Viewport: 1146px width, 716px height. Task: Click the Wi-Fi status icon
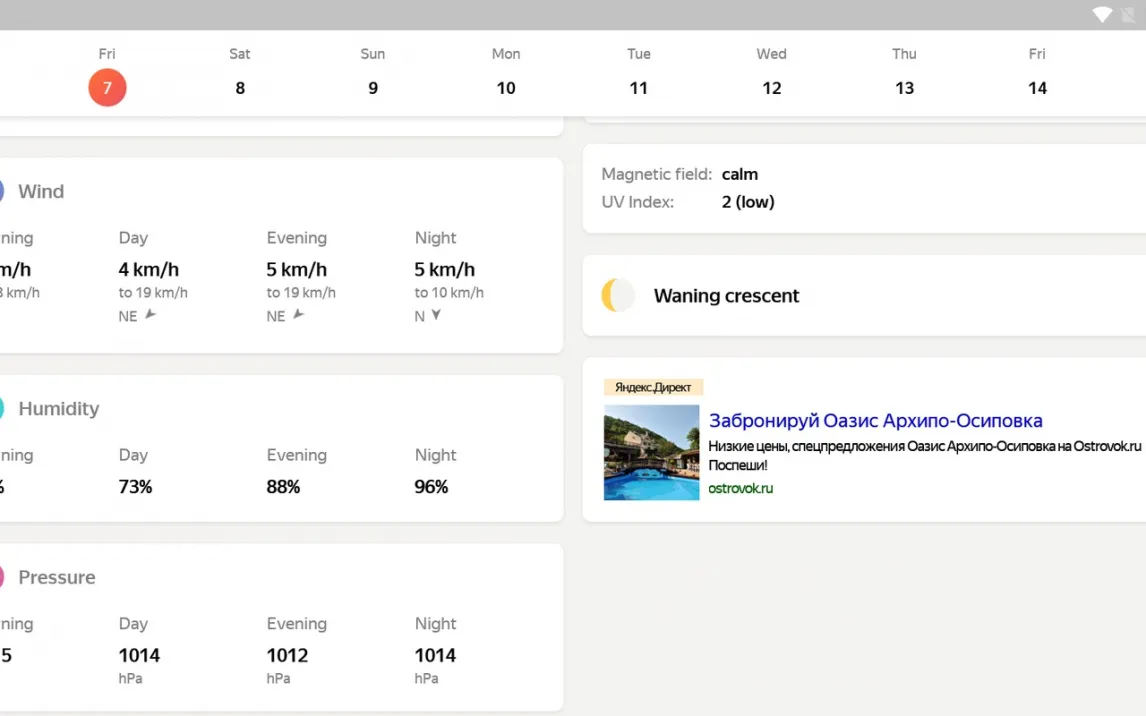point(1102,15)
